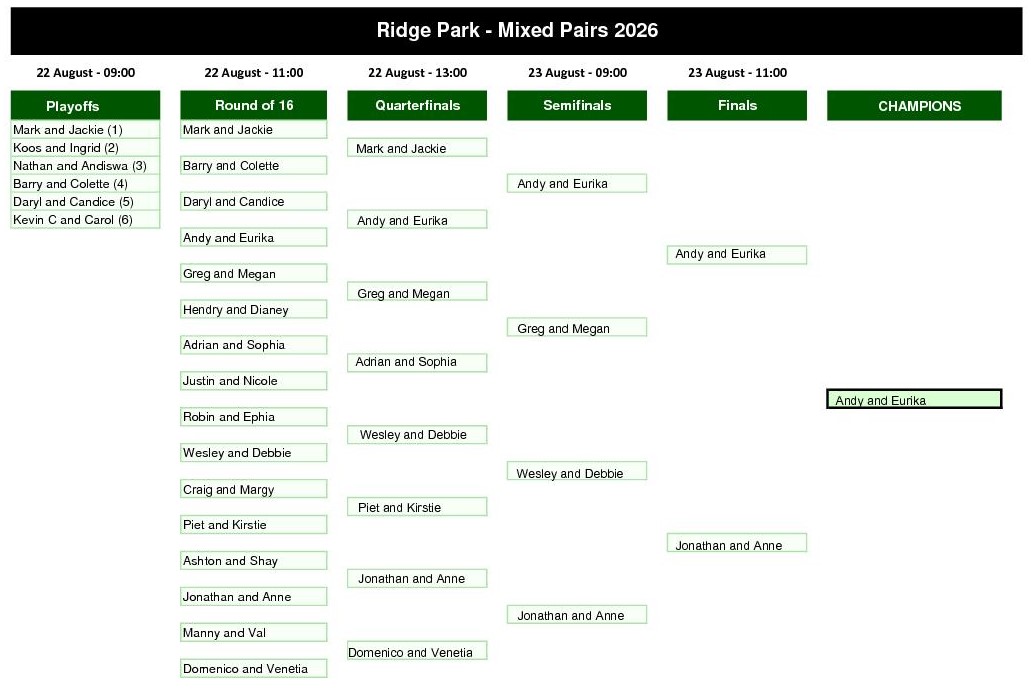Select the Semifinals header
Viewport: 1031px width, 689px height.
[x=577, y=105]
